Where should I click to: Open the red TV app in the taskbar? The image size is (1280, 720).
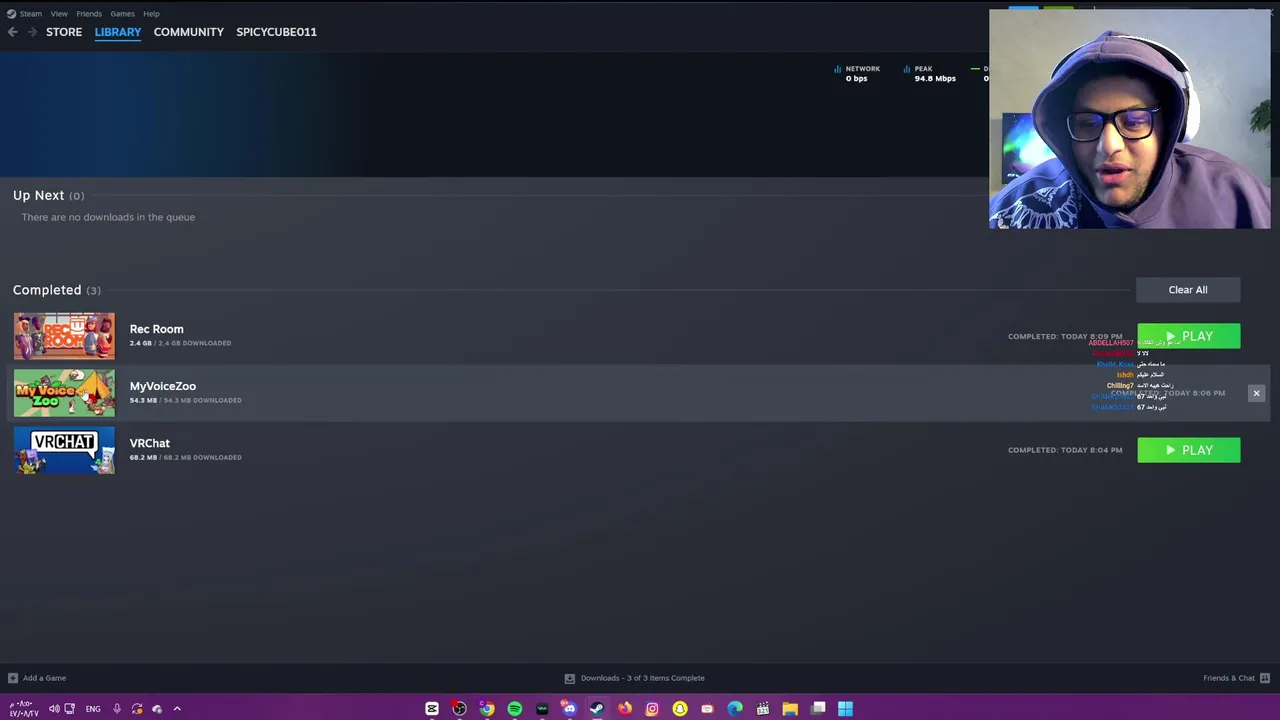[x=707, y=709]
